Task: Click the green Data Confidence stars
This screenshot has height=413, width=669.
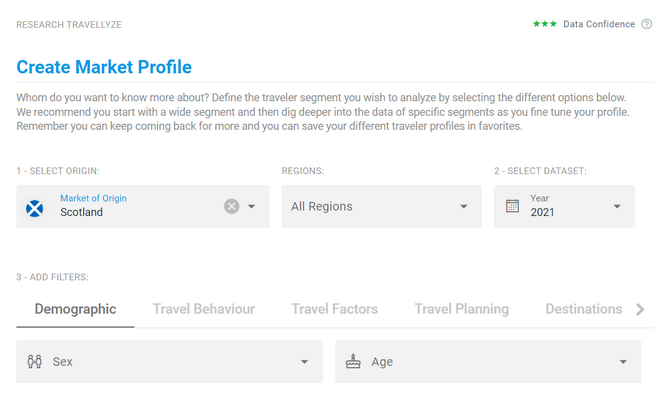Action: [x=544, y=24]
